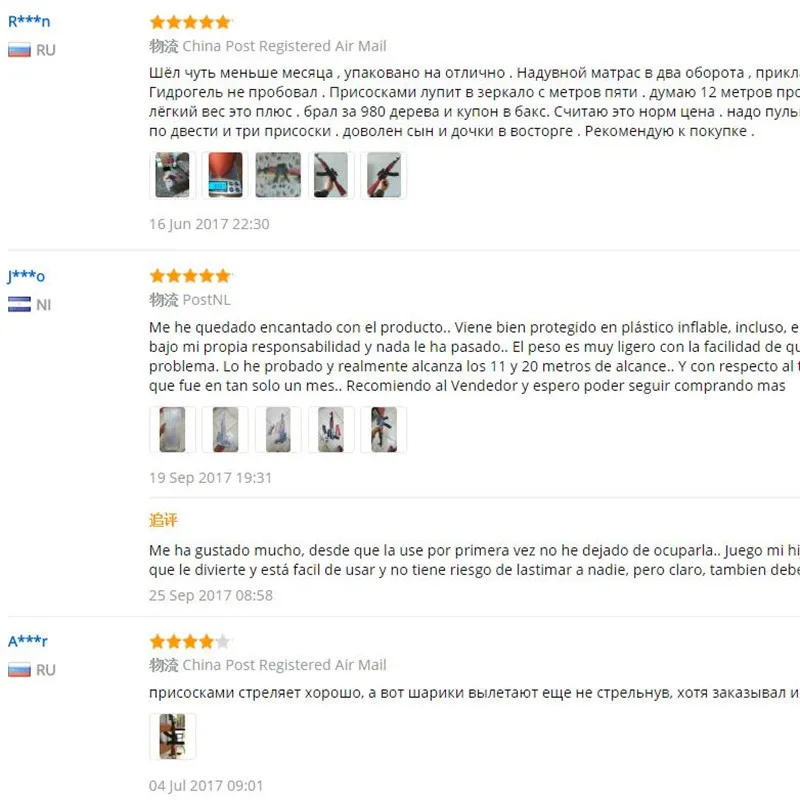The image size is (800, 800).
Task: Click the Russian flag under A***r
Action: click(19, 670)
